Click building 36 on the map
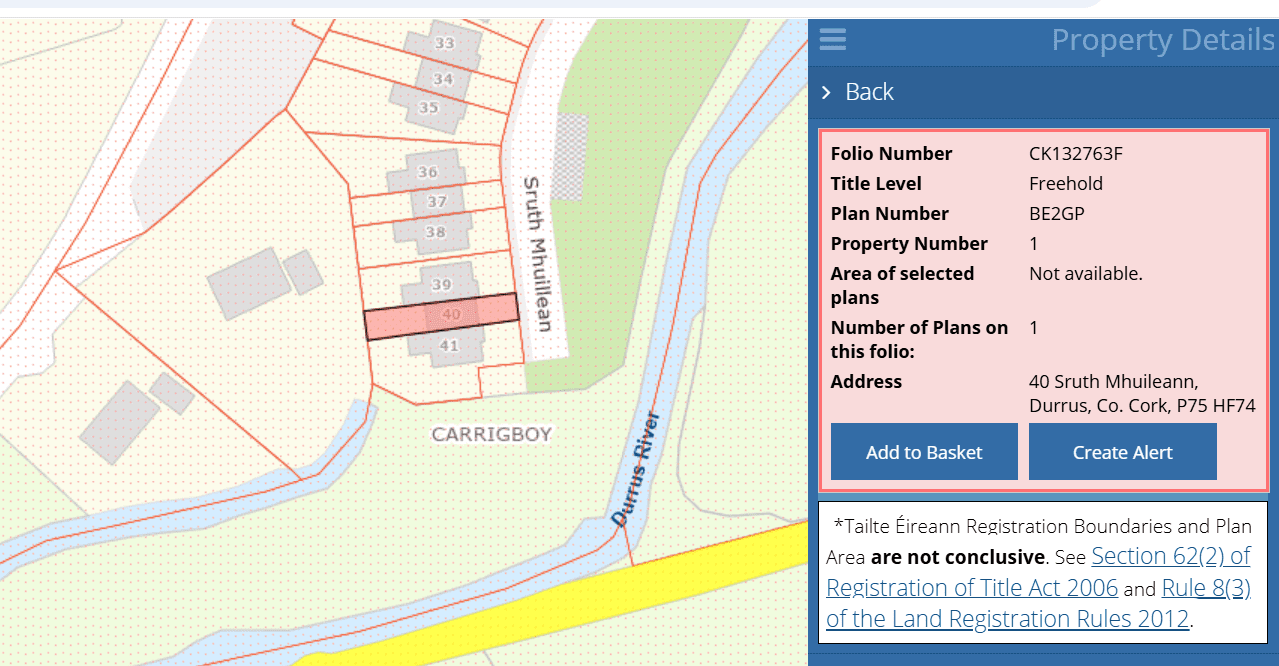 (428, 172)
